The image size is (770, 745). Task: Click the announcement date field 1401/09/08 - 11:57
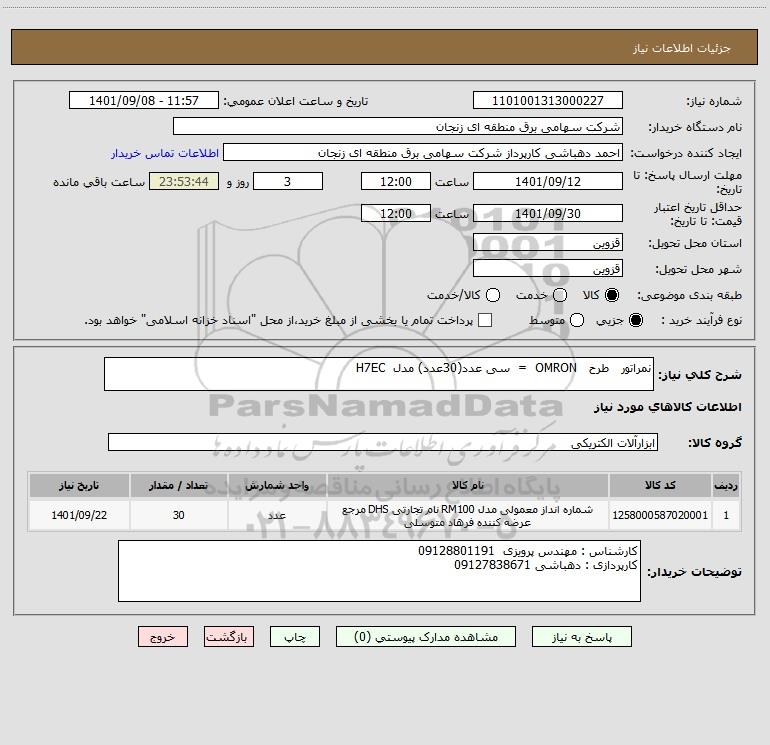(x=143, y=101)
